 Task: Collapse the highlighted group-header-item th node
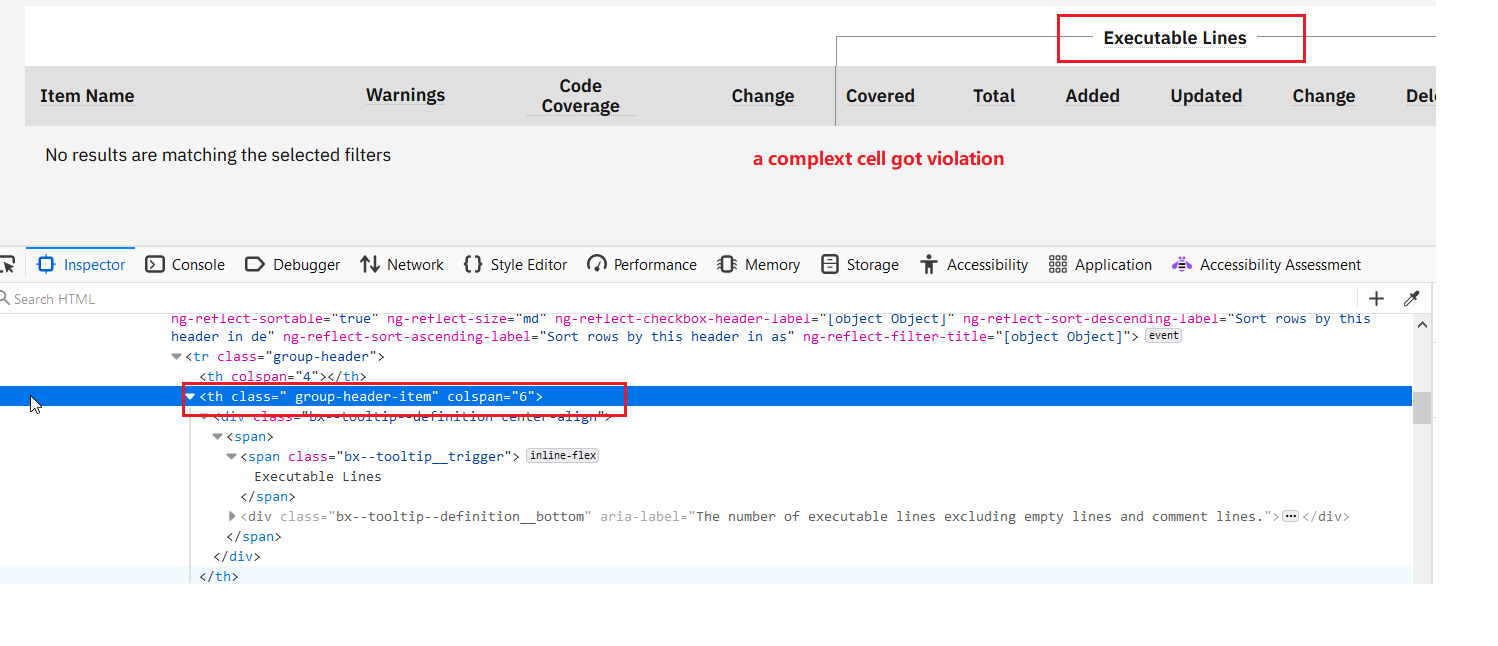(x=190, y=396)
